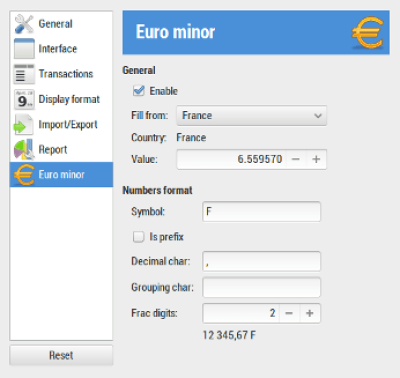Viewport: 400px width, 378px height.
Task: Open the General wrench-and-screwdriver icon
Action: click(24, 24)
